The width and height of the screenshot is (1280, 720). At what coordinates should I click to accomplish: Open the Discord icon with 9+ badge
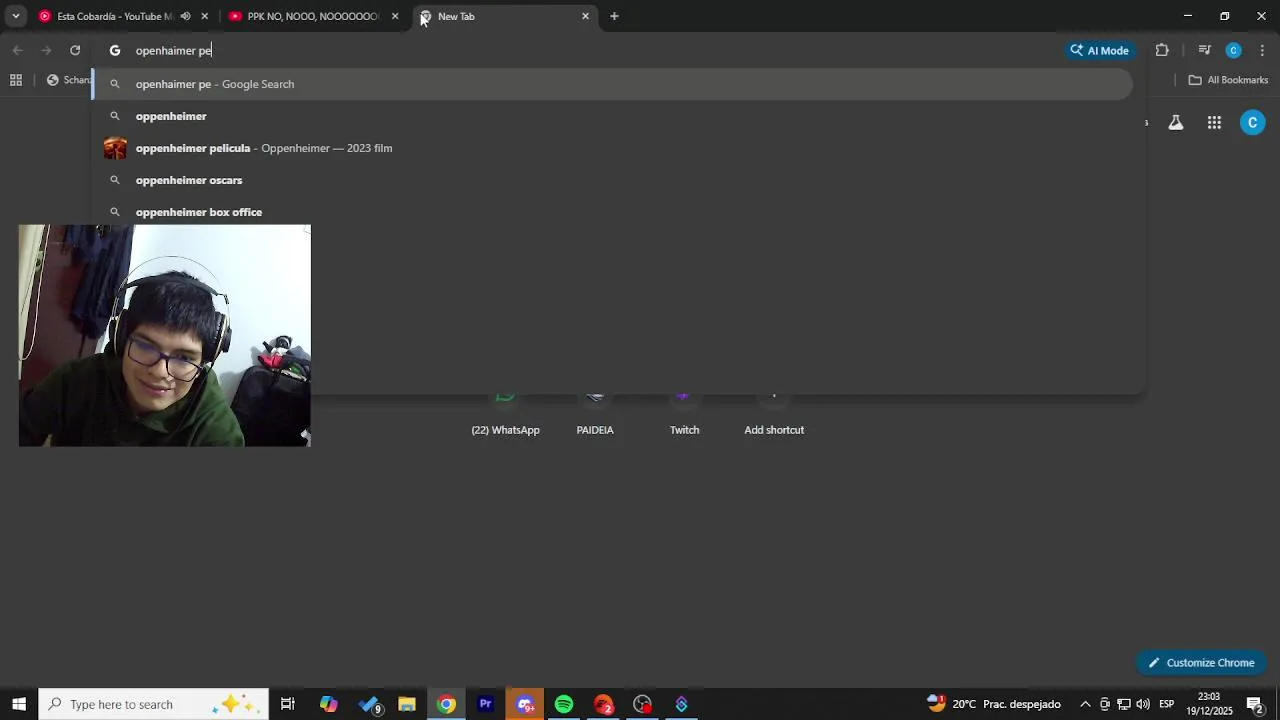[x=525, y=704]
